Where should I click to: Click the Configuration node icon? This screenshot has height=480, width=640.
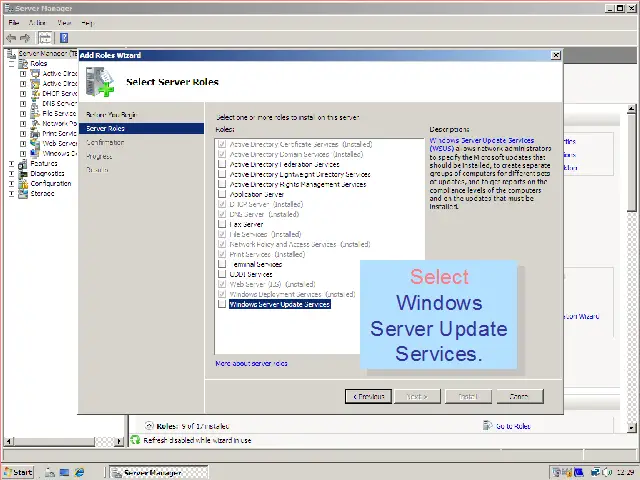tap(23, 184)
